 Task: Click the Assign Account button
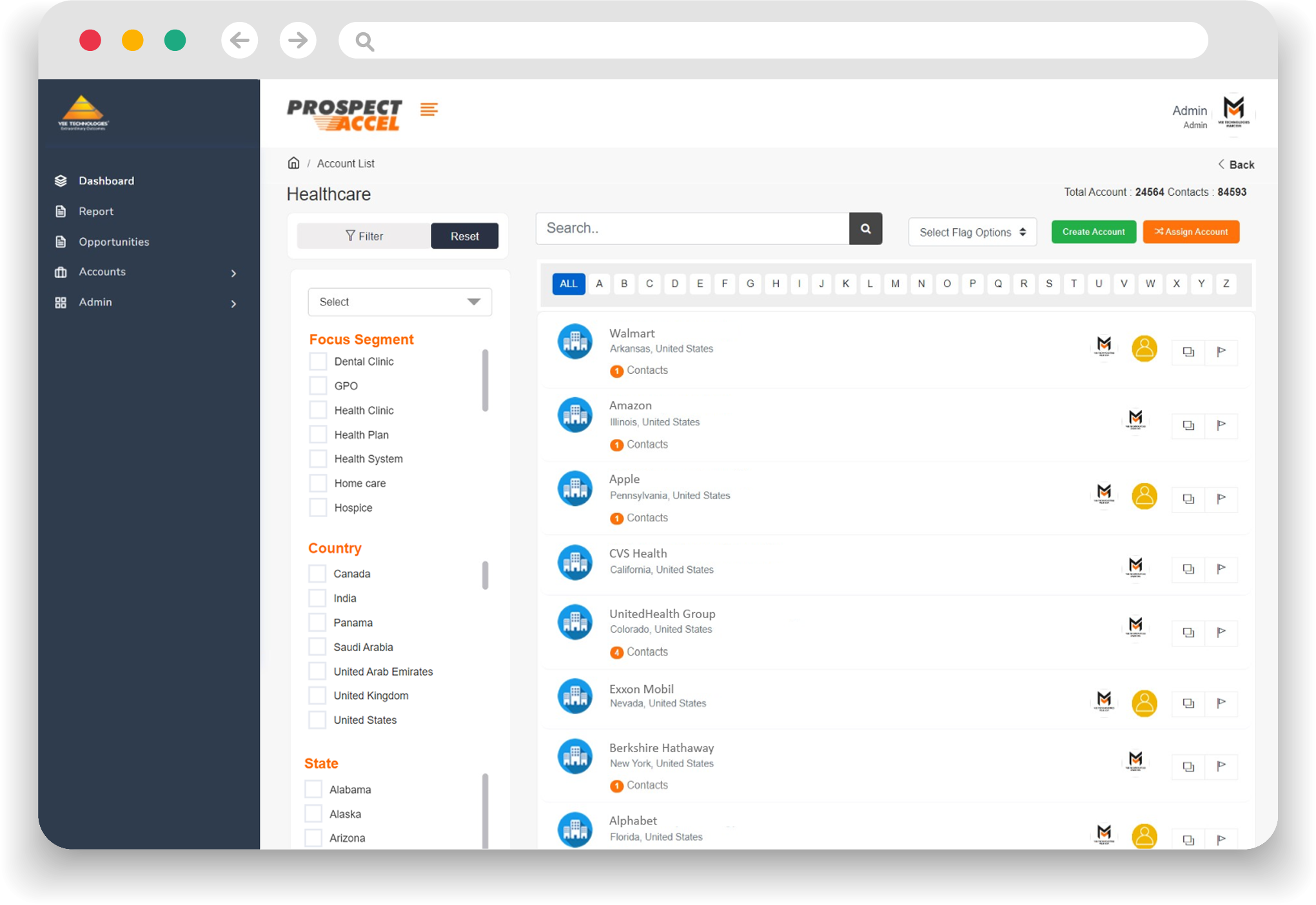click(x=1191, y=232)
